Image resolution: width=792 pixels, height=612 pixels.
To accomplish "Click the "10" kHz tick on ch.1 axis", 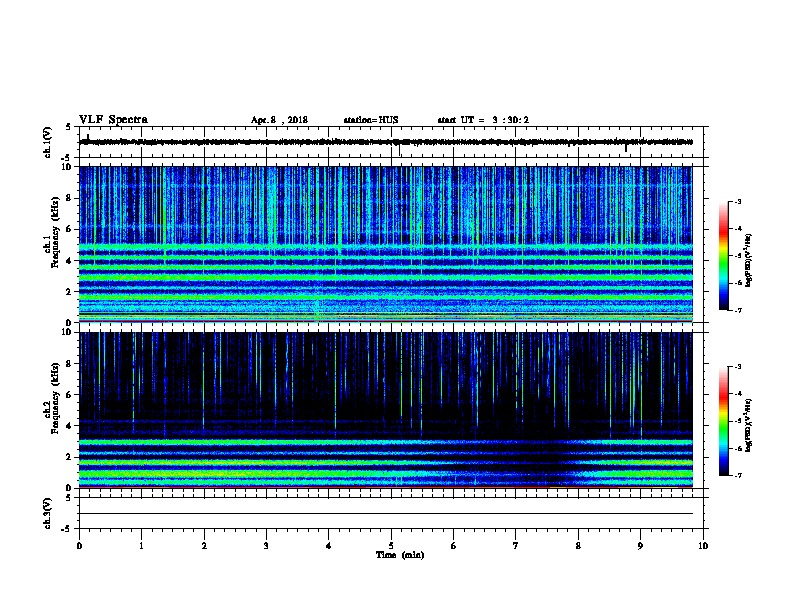I will [x=68, y=167].
